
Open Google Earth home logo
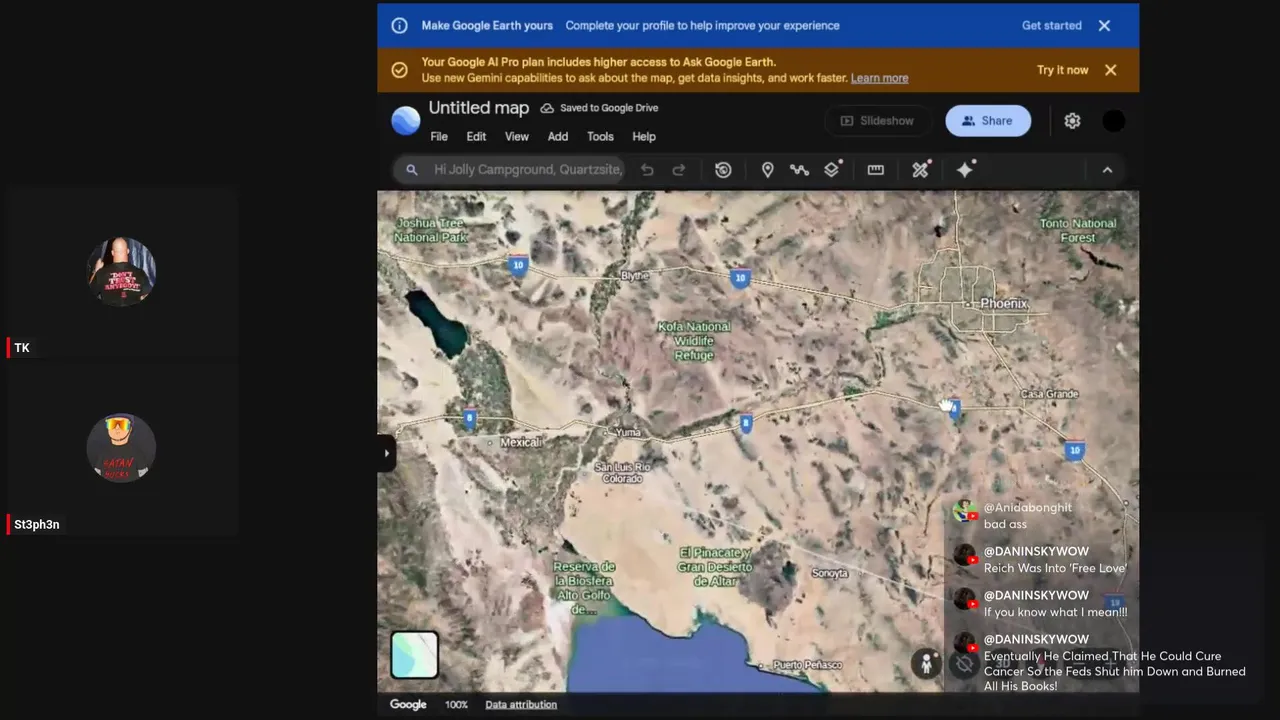pos(406,121)
